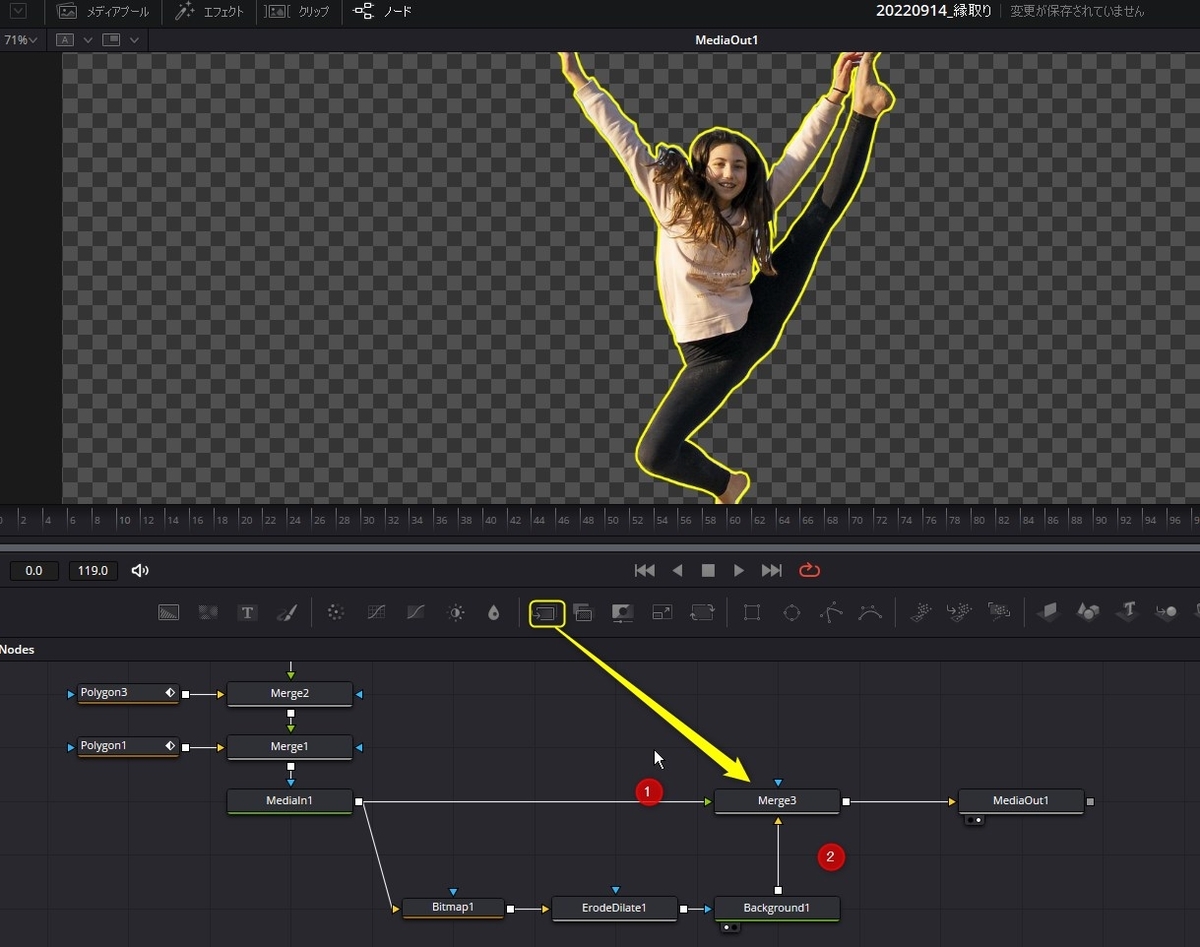Add the Matte Control tool

click(622, 612)
